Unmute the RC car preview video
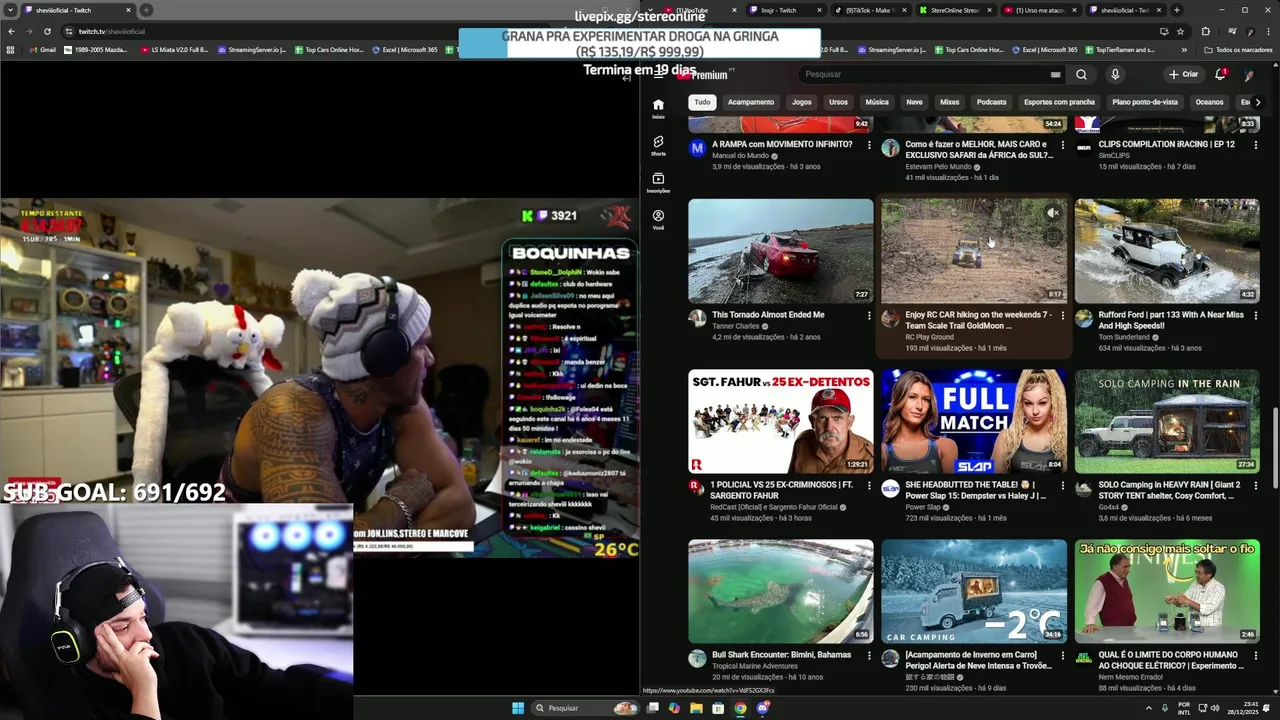This screenshot has height=720, width=1280. coord(1053,213)
